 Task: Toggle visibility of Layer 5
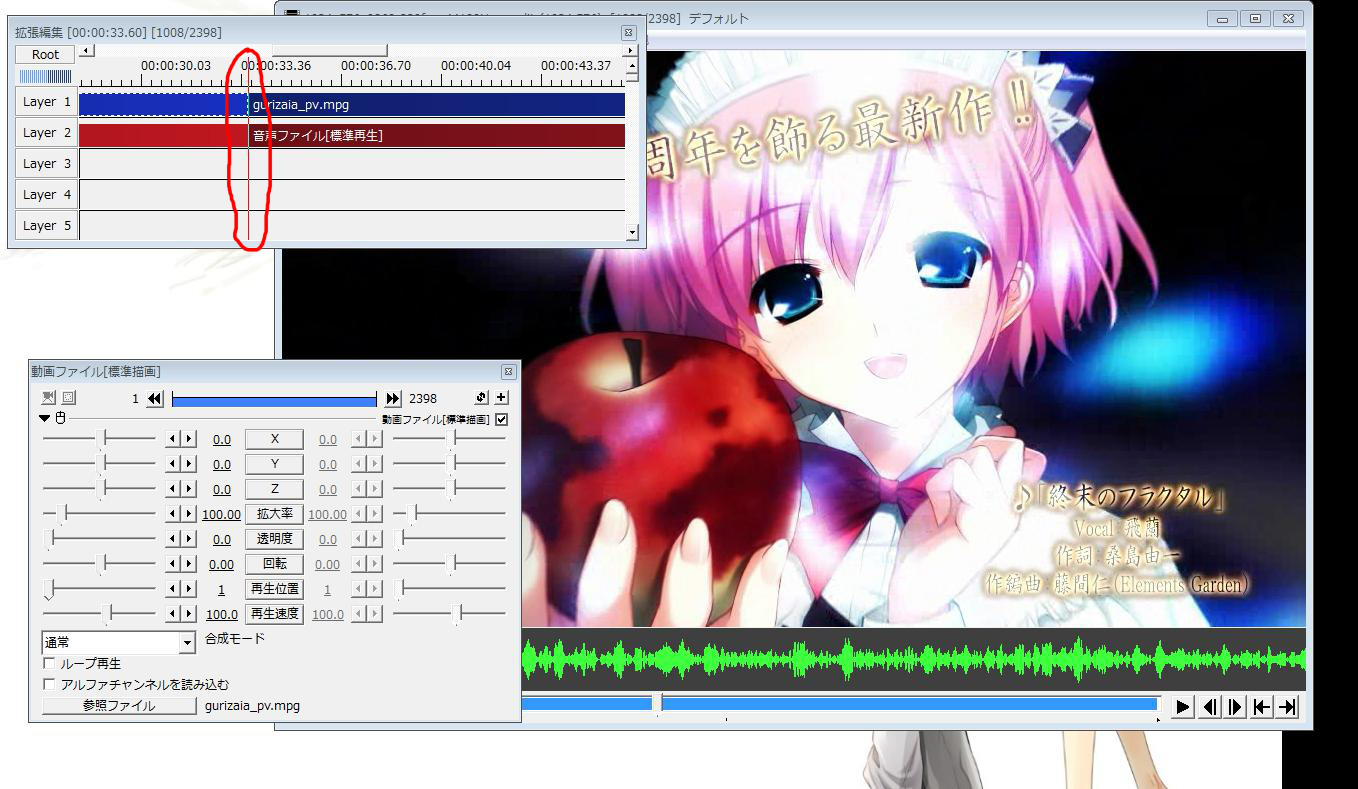[47, 226]
